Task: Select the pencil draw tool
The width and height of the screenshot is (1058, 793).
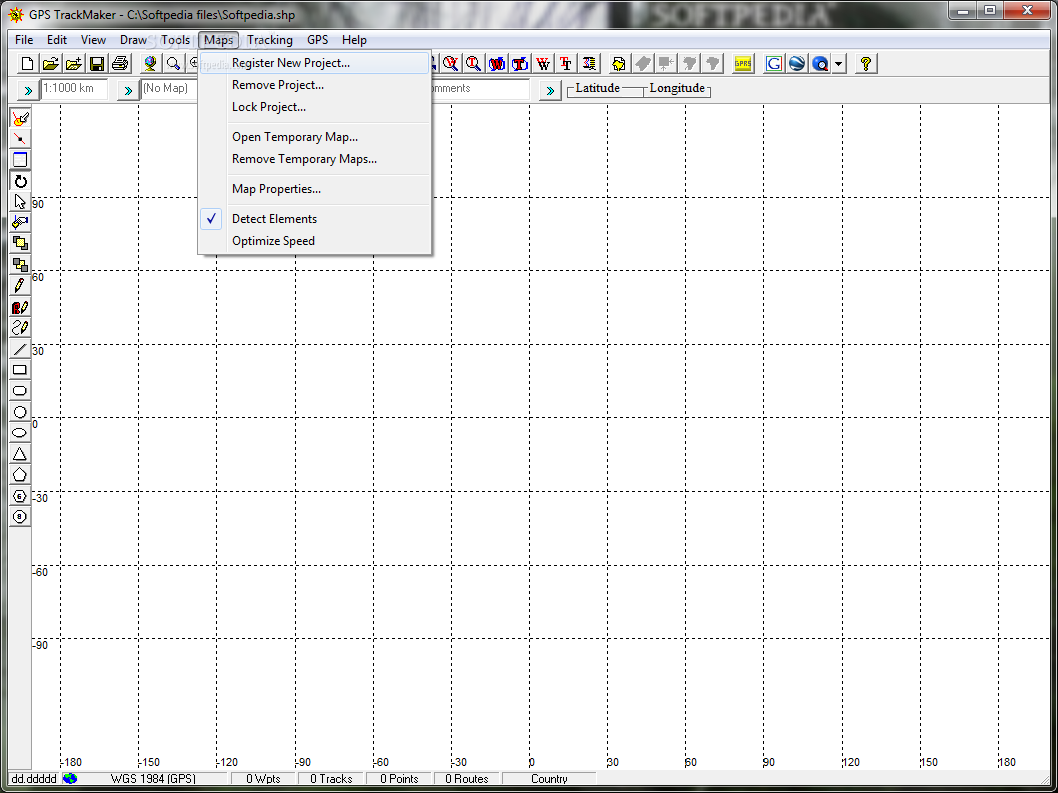Action: tap(20, 285)
